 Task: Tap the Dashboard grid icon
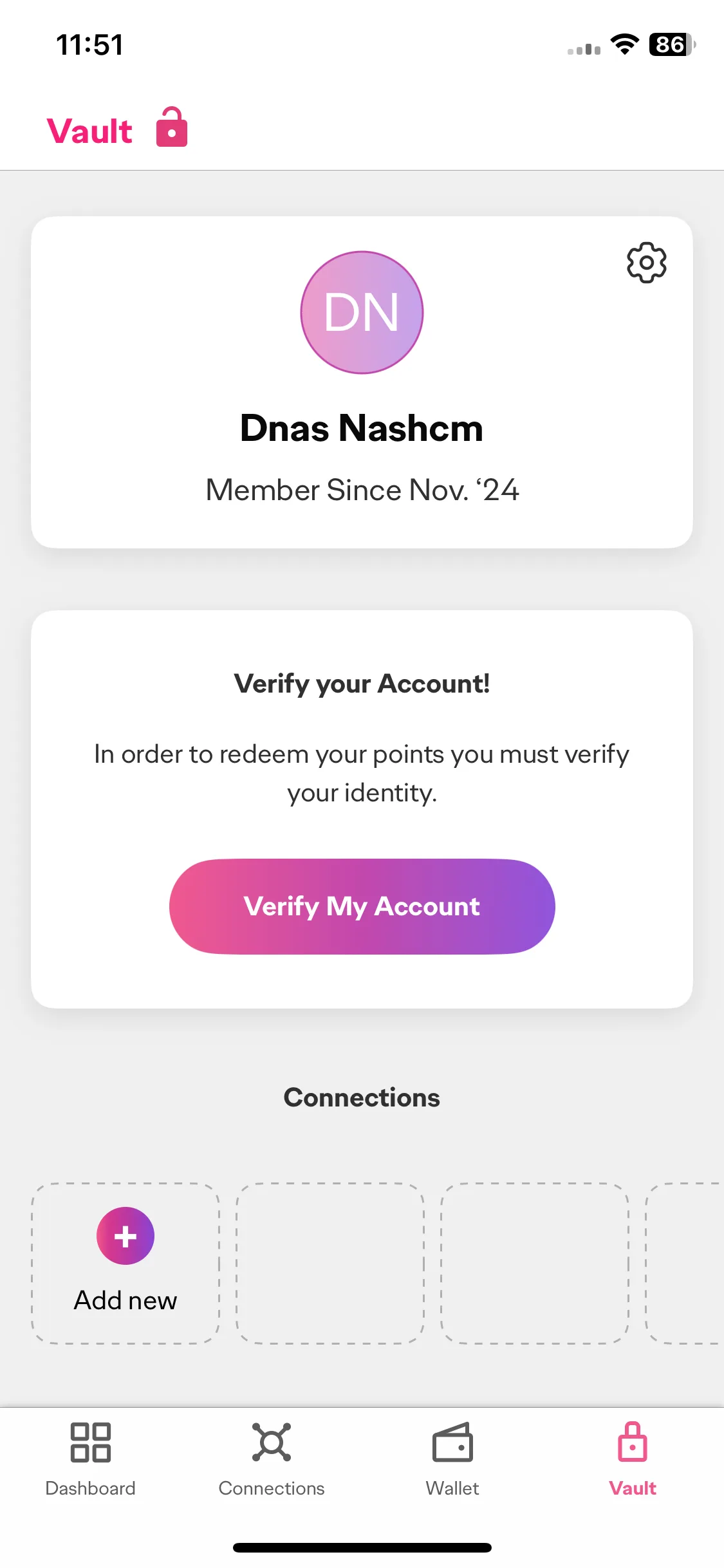pyautogui.click(x=91, y=1442)
